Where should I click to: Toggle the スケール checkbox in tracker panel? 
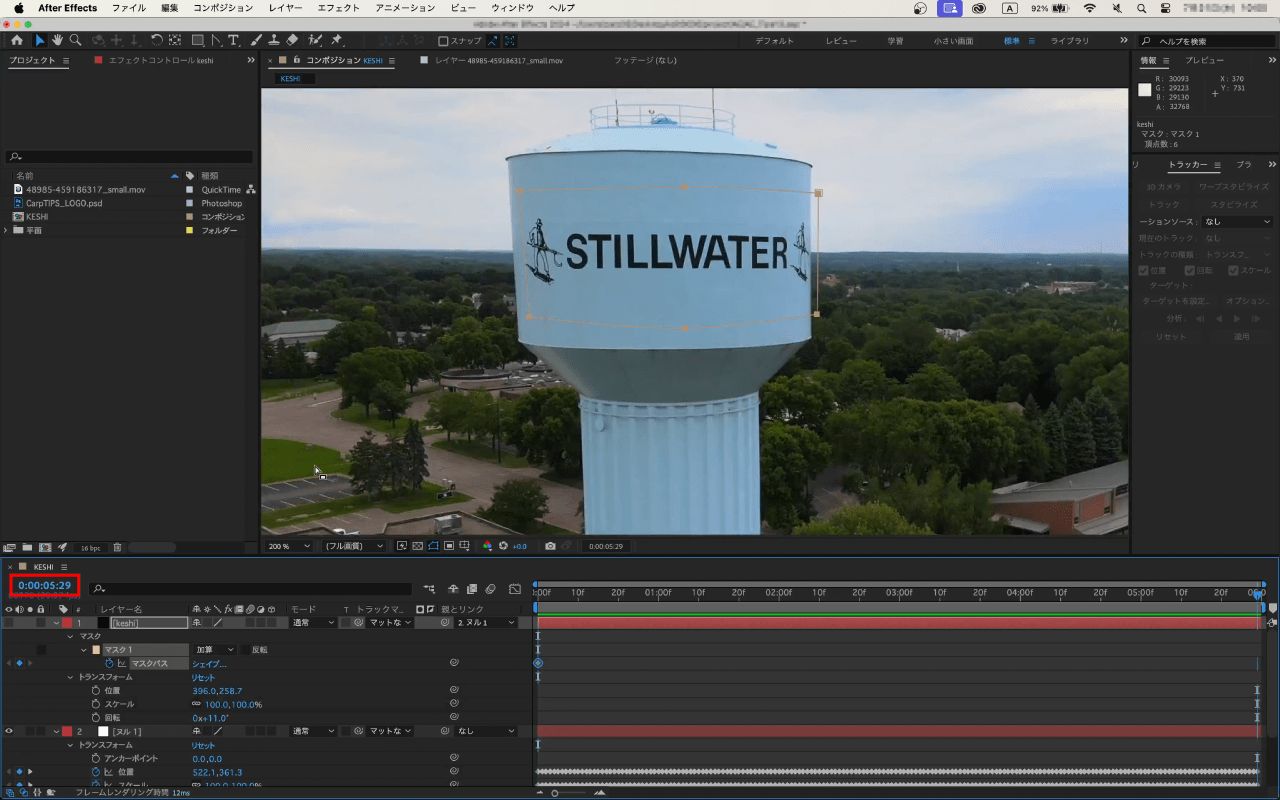[x=1234, y=270]
